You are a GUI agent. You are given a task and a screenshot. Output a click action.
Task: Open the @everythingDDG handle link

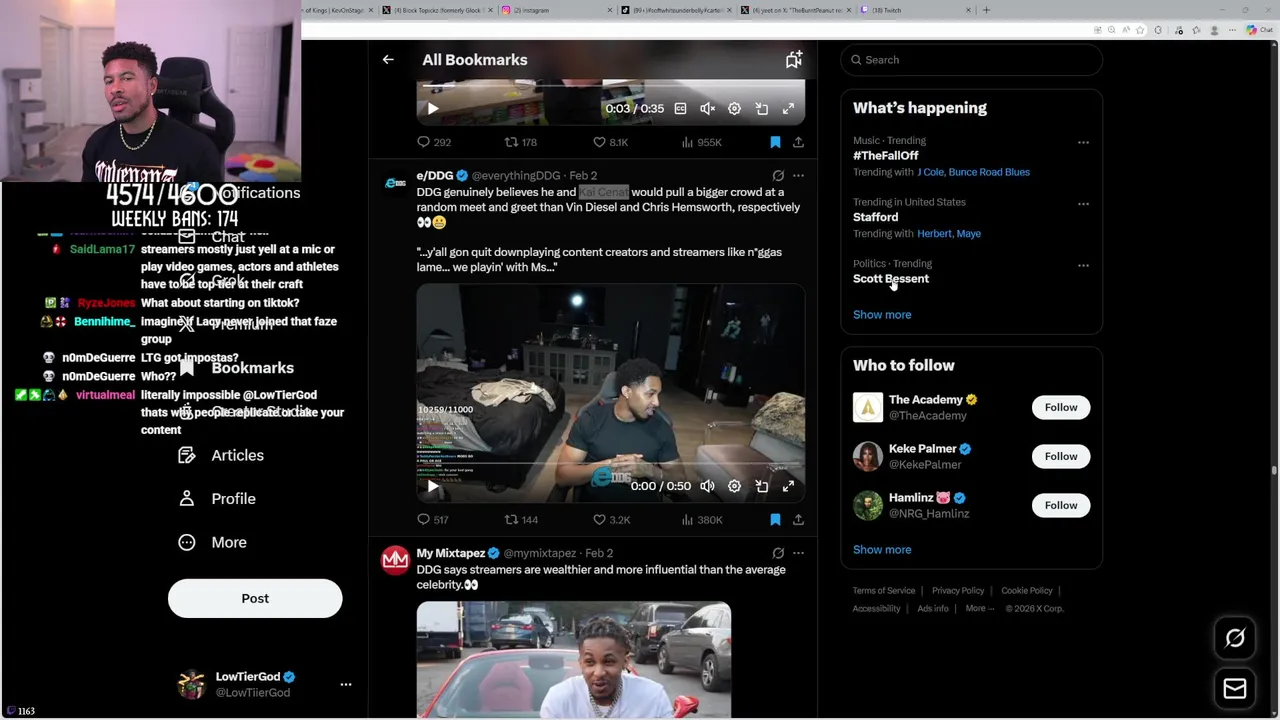coord(516,176)
